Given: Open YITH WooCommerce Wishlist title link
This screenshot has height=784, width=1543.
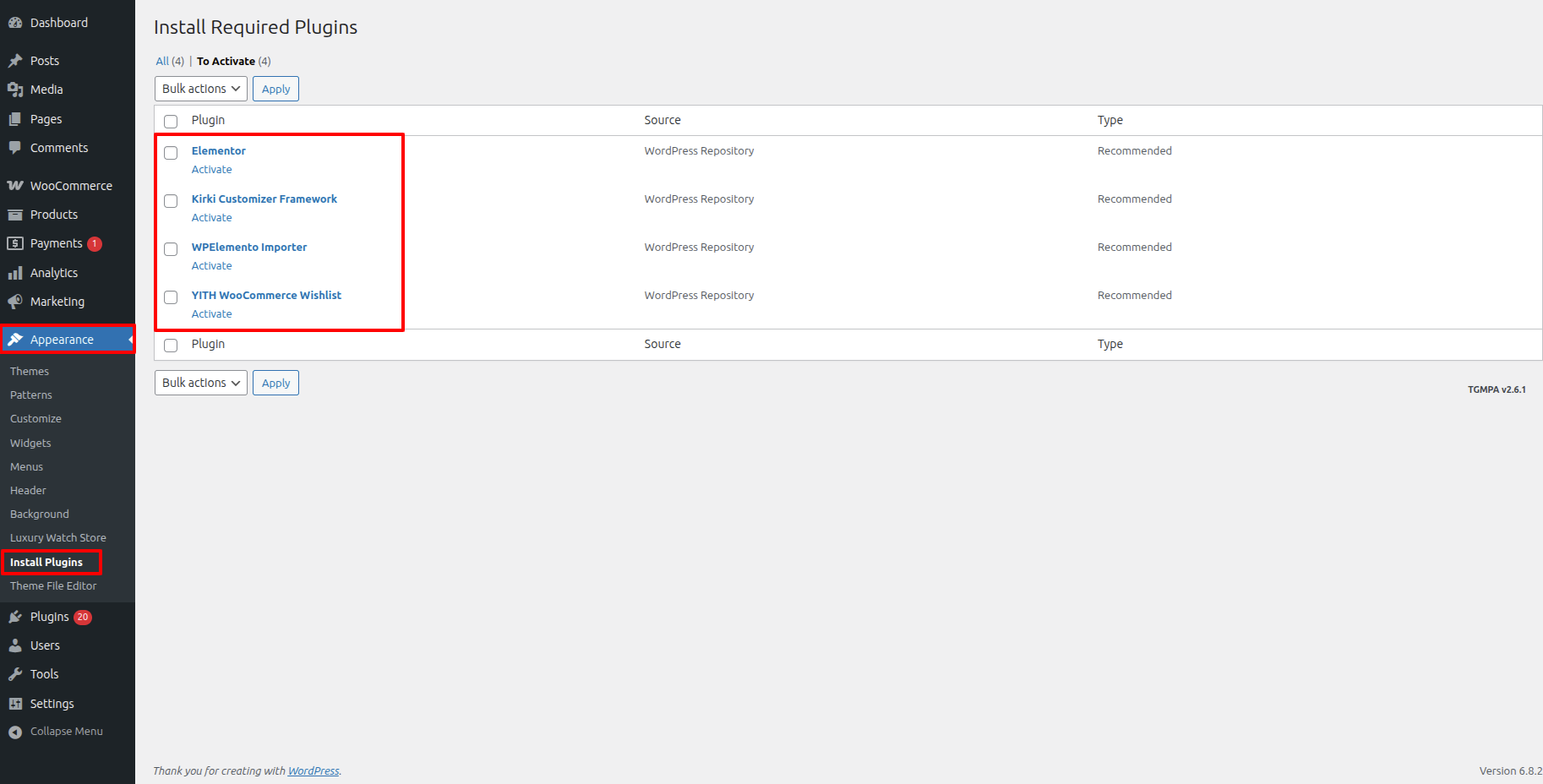Looking at the screenshot, I should (x=266, y=296).
